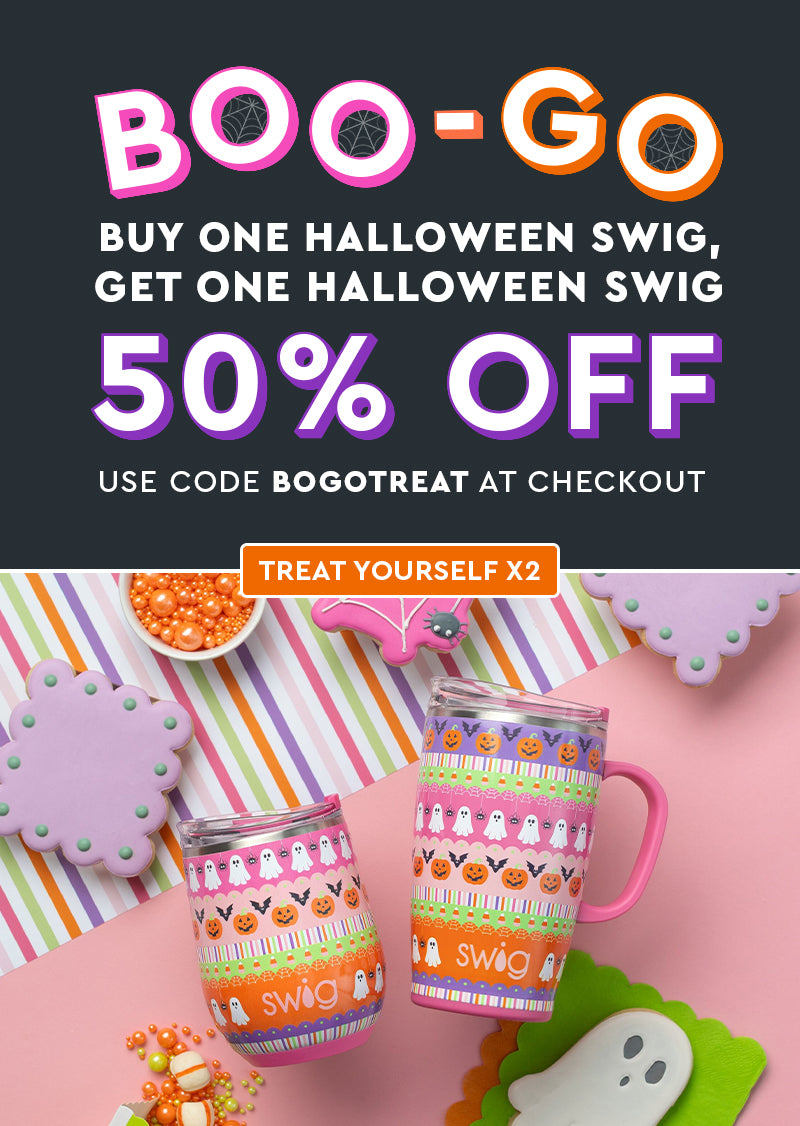Select the 50% OFF offer text

click(406, 386)
